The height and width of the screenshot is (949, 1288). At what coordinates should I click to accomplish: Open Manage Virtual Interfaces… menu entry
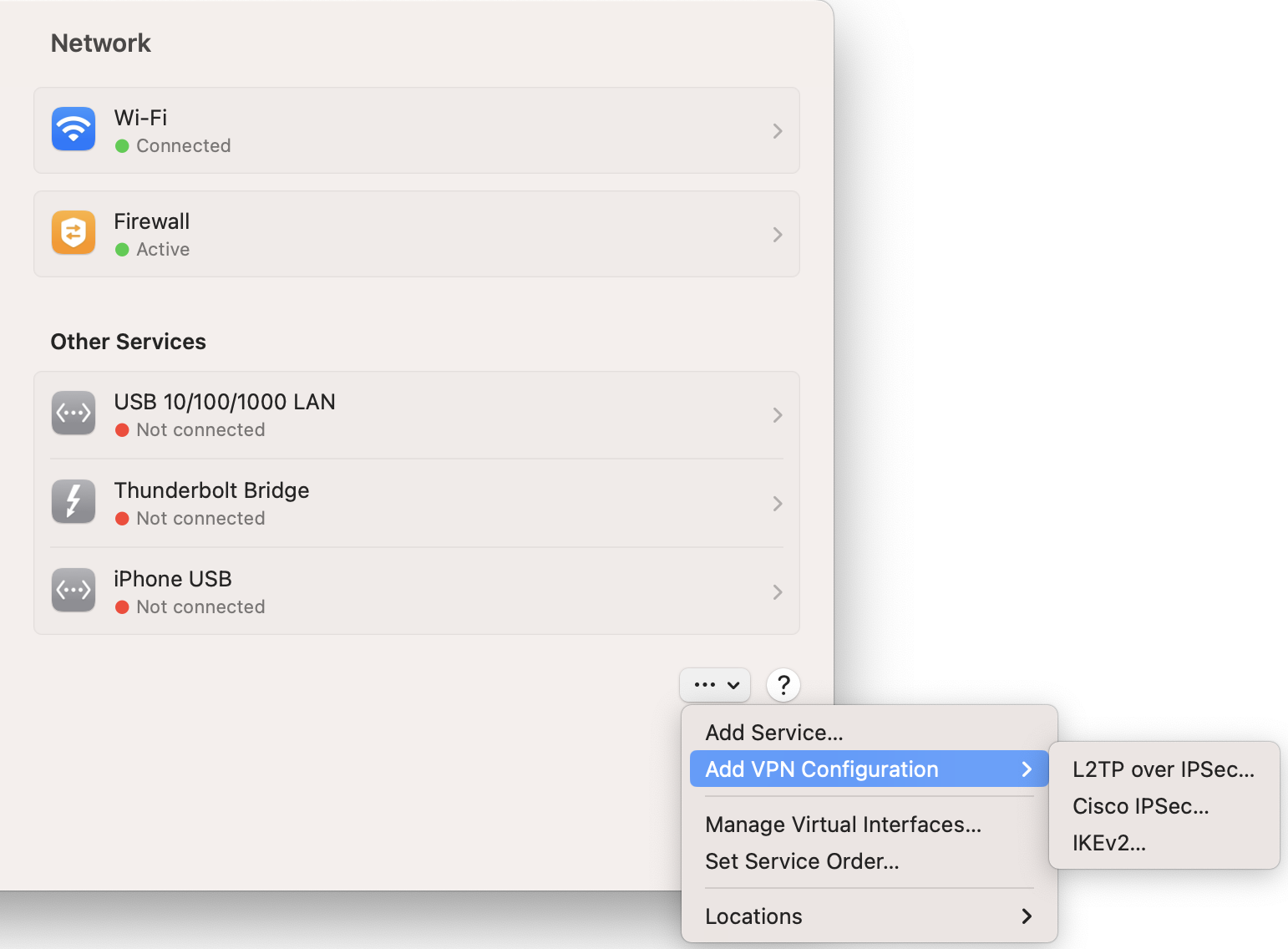click(870, 825)
